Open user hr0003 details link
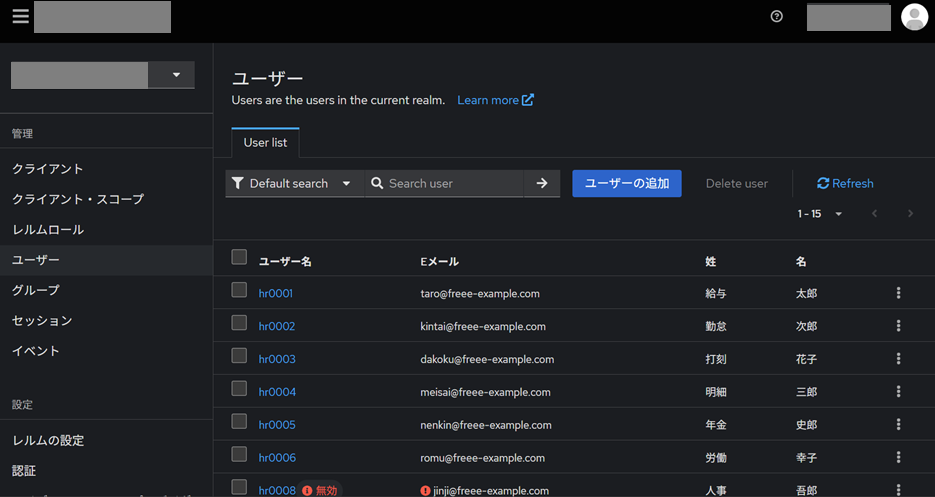 click(x=277, y=359)
